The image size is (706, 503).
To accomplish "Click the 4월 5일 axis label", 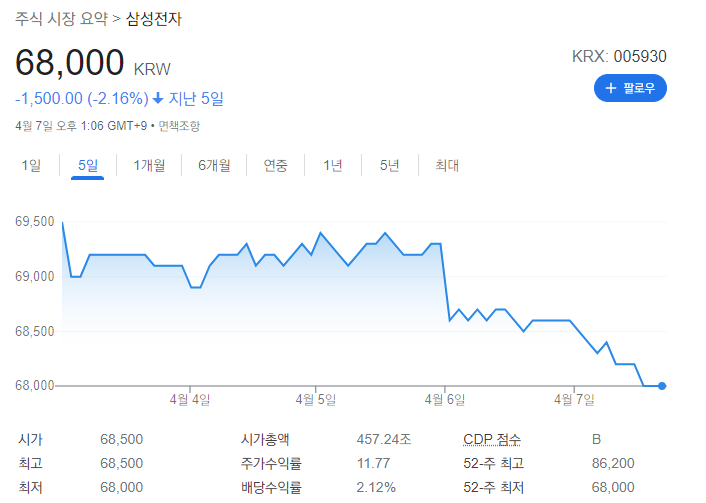I will [x=316, y=399].
